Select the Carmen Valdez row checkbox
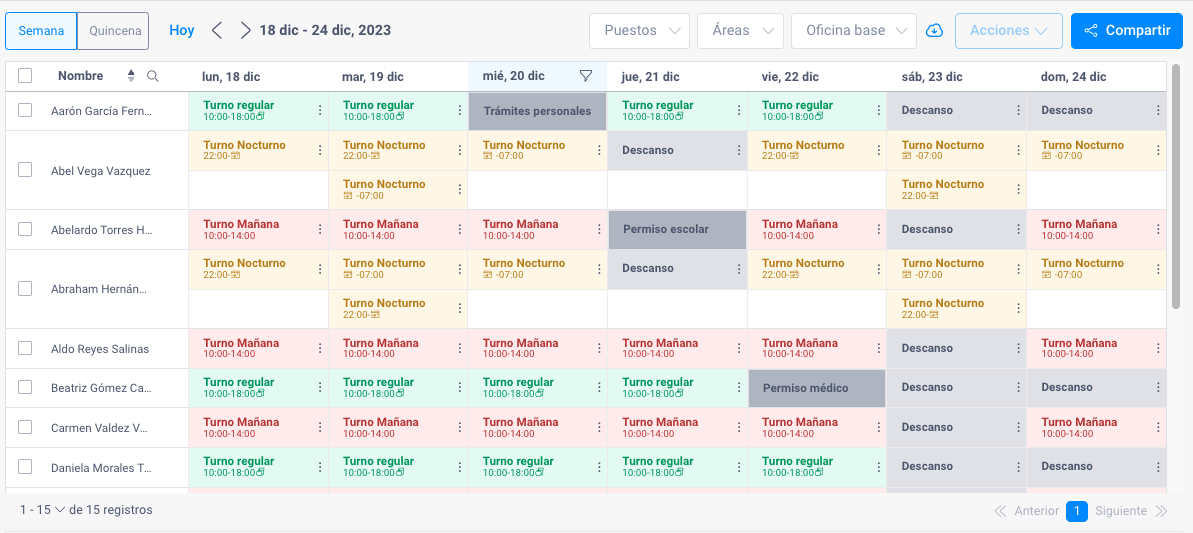The image size is (1193, 533). [x=25, y=427]
